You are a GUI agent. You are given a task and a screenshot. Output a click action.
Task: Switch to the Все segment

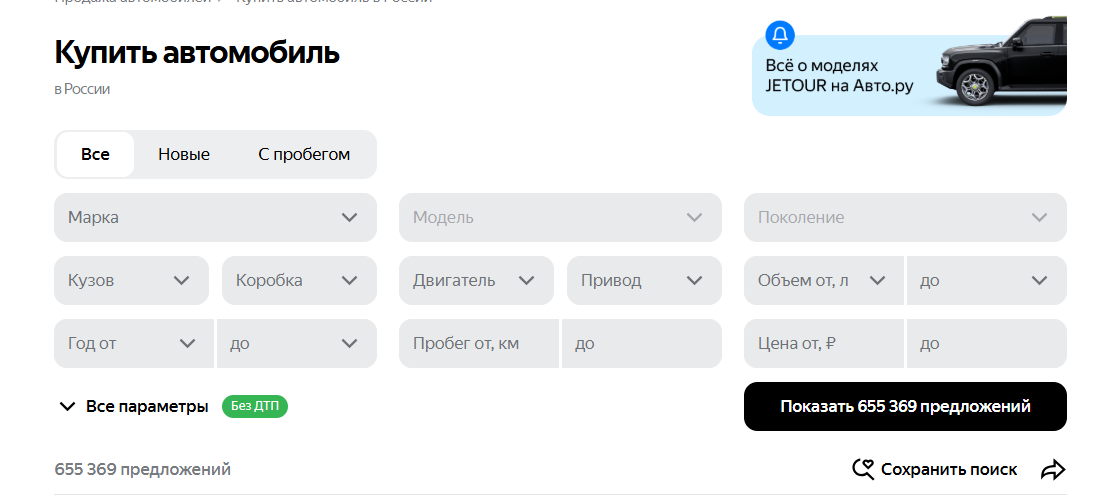(95, 154)
